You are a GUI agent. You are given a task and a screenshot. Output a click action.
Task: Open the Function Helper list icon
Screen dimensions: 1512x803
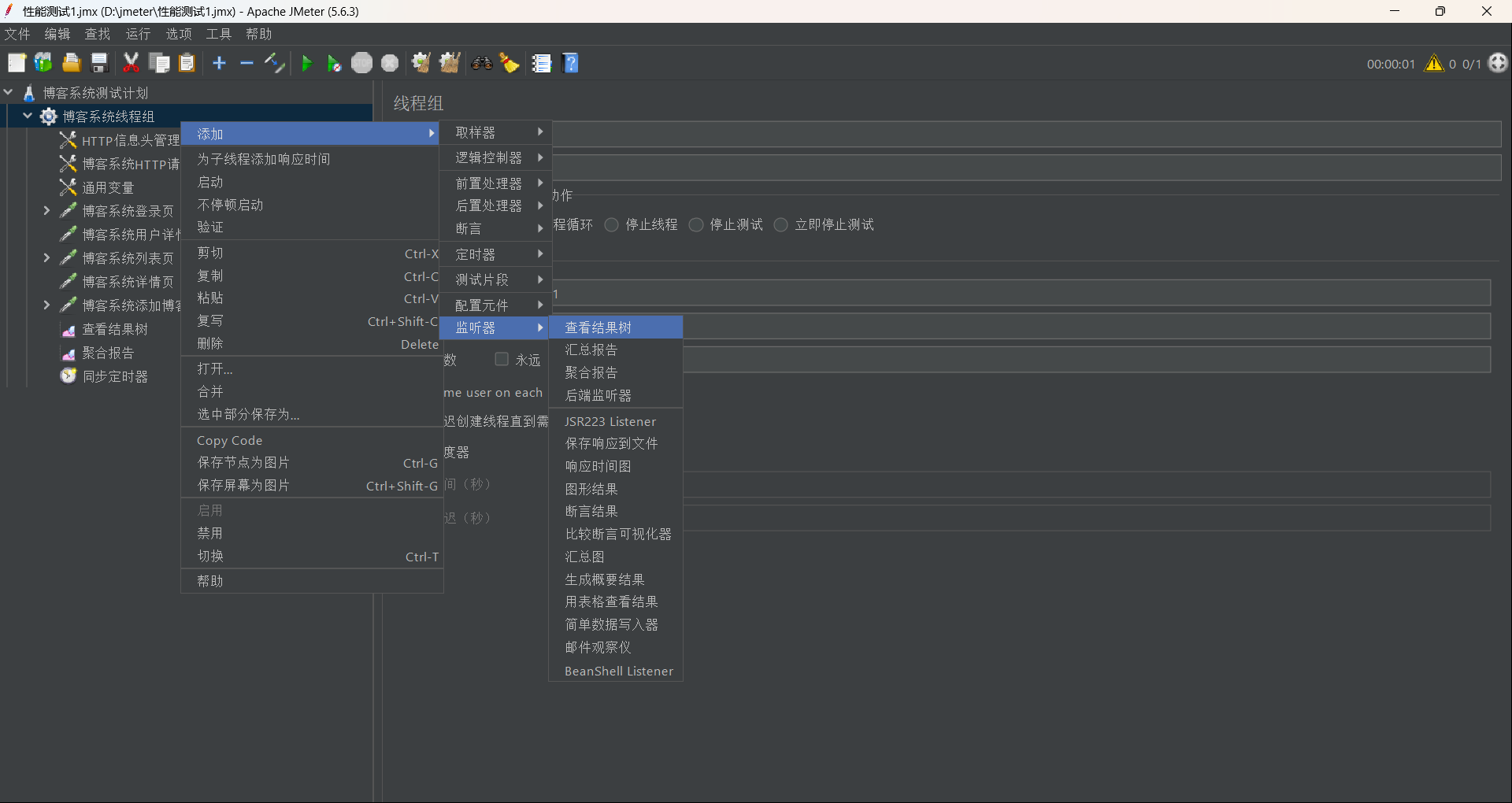coord(541,63)
